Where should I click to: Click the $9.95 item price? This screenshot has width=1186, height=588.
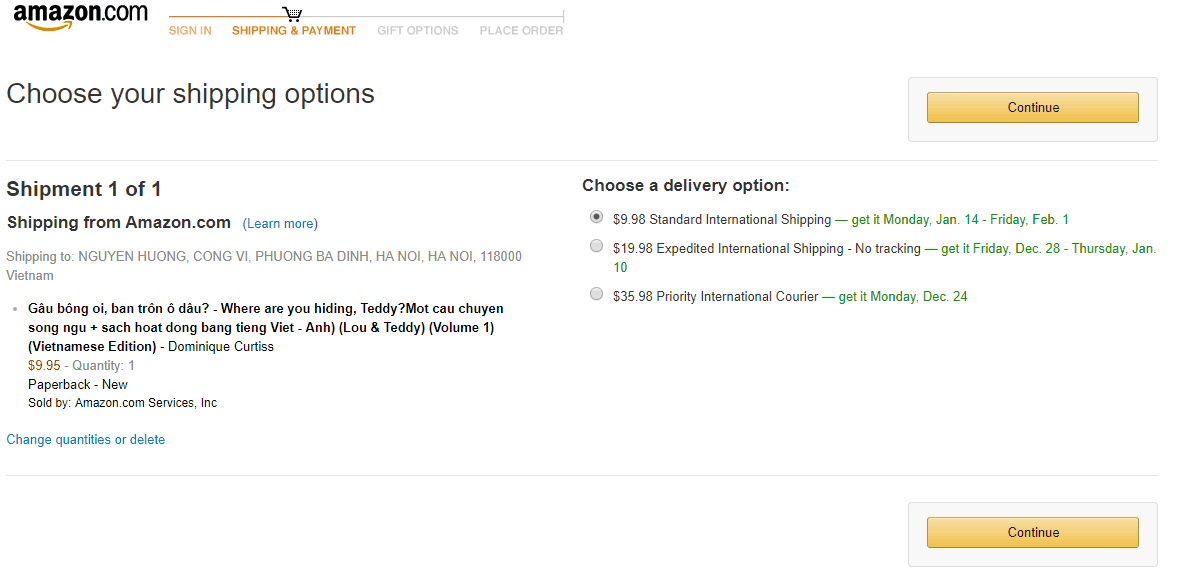(x=44, y=366)
